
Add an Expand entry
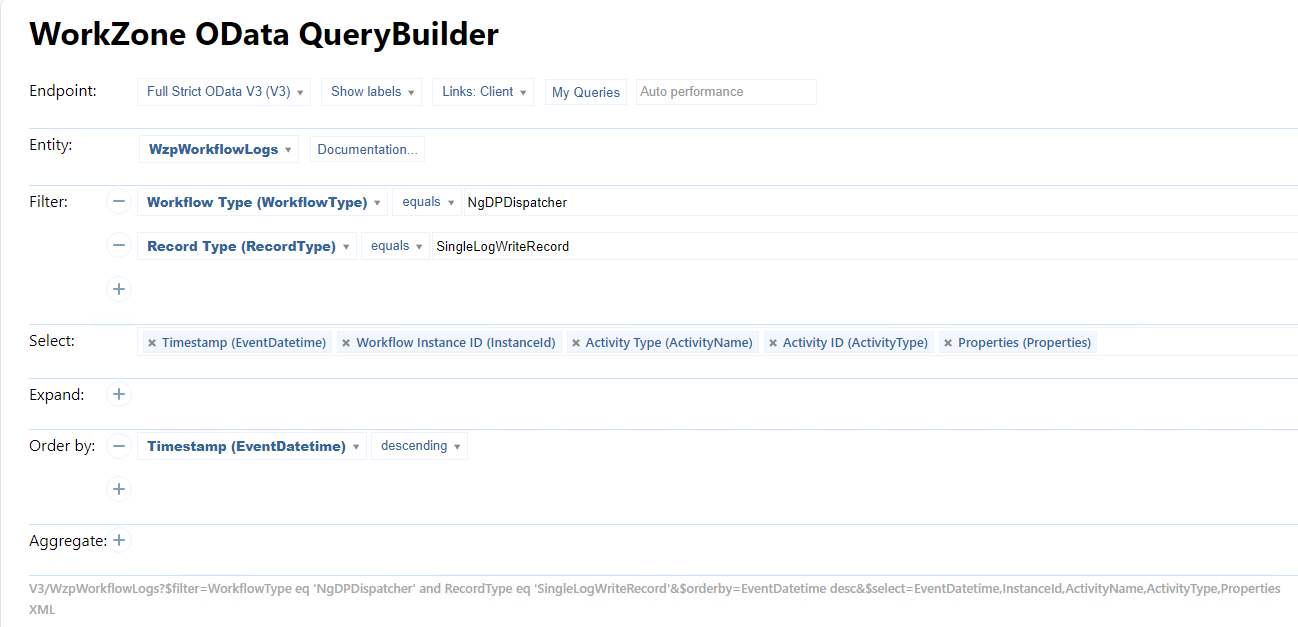tap(119, 394)
